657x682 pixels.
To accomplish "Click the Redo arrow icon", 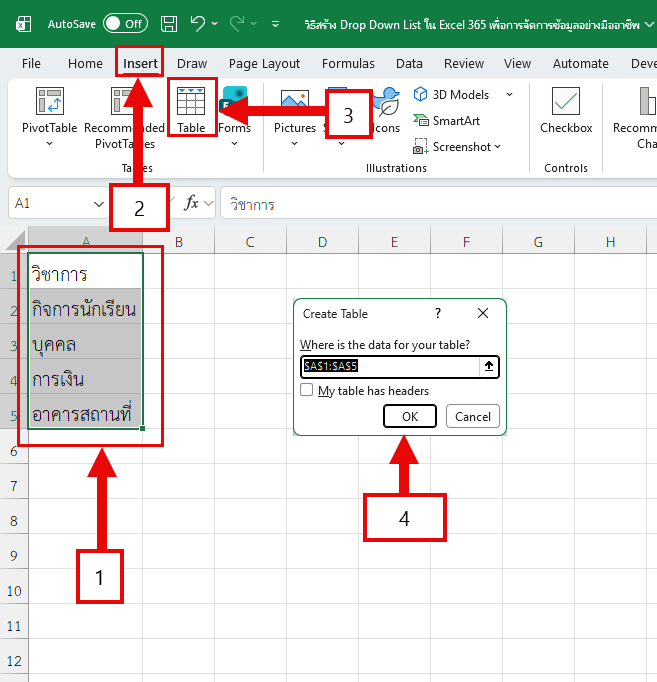I will [237, 23].
